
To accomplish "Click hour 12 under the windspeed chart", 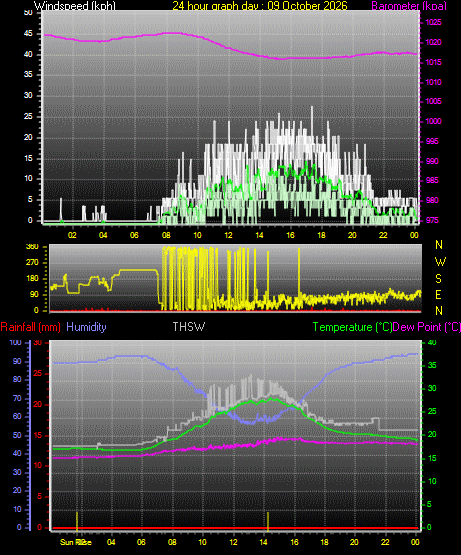I will (x=228, y=235).
